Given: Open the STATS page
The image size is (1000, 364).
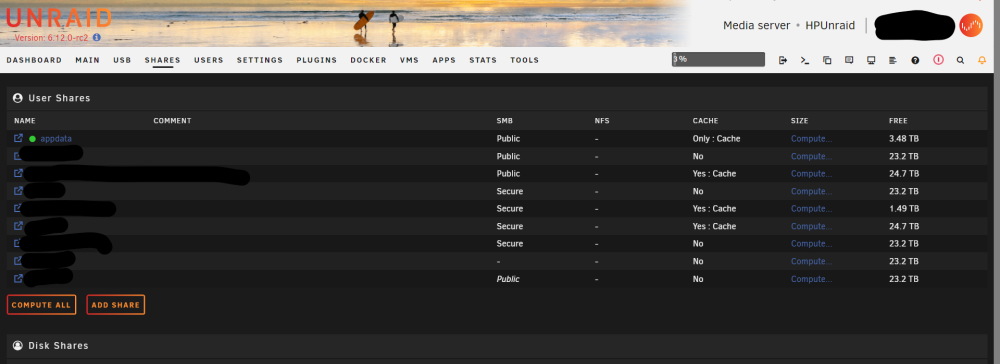Looking at the screenshot, I should (x=483, y=60).
